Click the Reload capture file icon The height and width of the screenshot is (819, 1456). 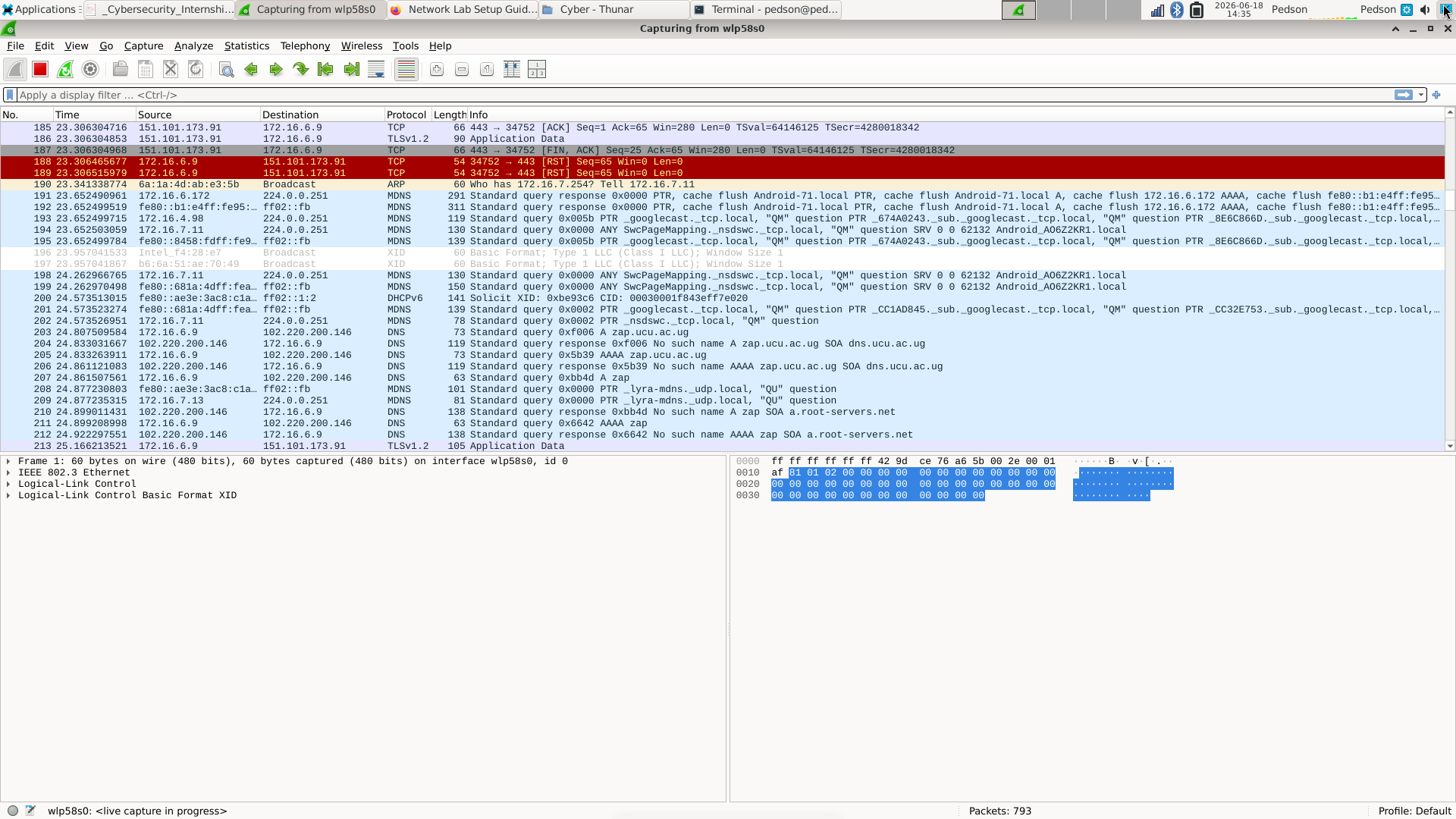tap(196, 70)
